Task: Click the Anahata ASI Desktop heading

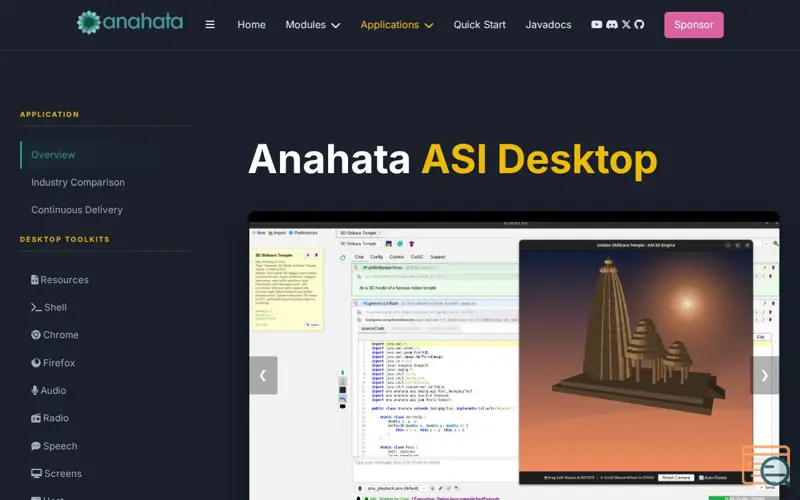Action: (453, 160)
